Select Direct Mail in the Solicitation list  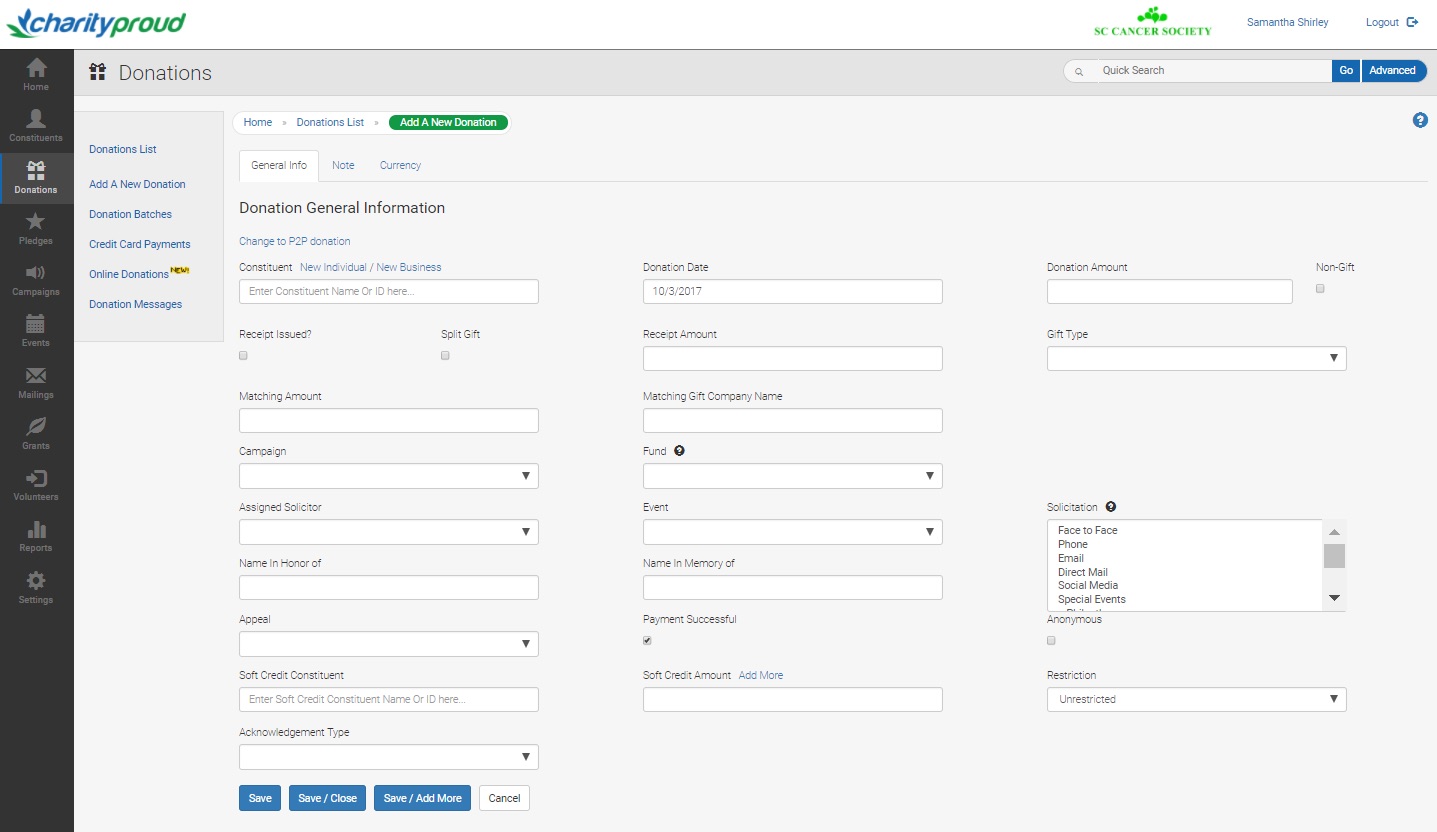(1084, 571)
